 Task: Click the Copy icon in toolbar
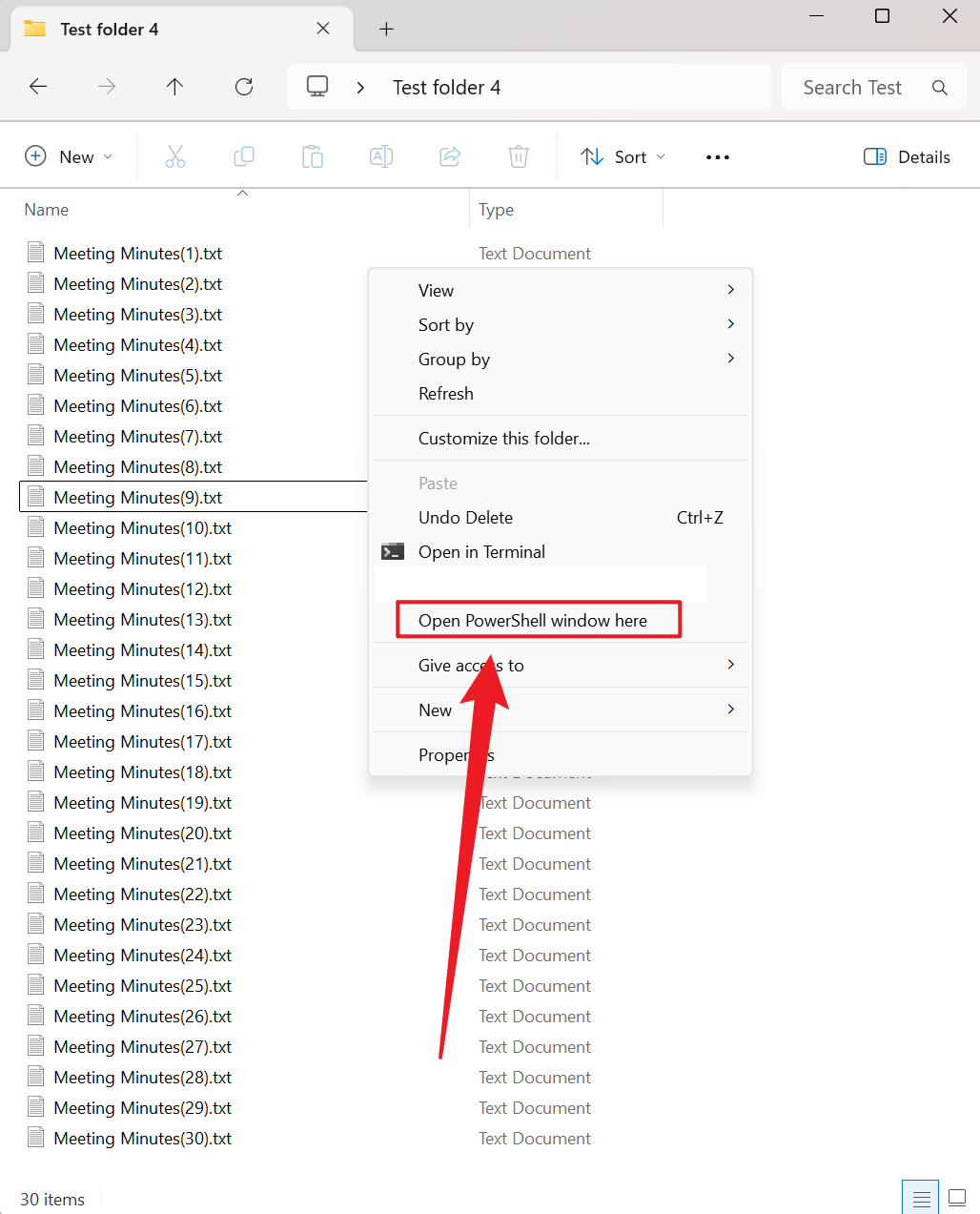point(244,156)
